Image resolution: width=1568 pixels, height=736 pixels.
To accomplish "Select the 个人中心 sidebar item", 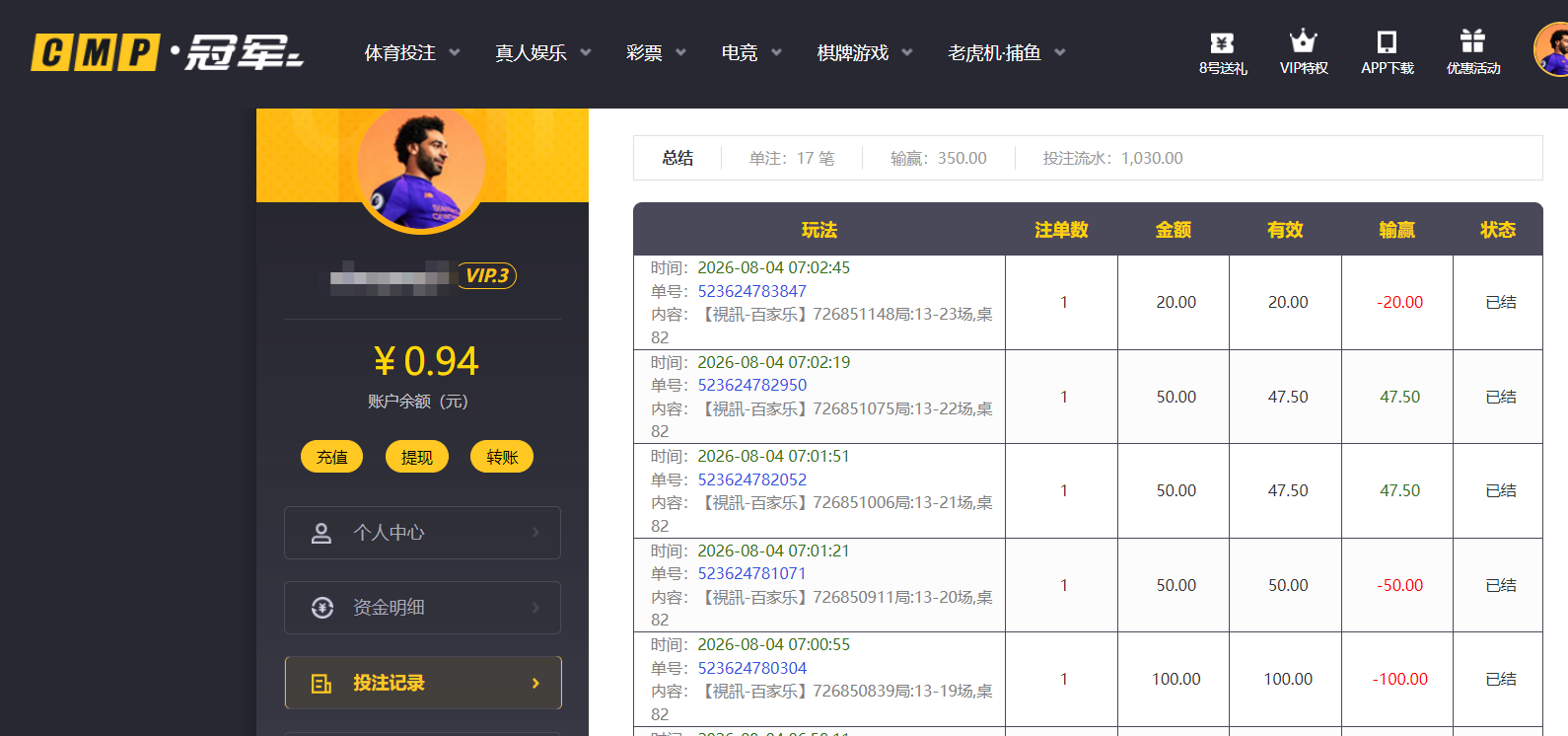I will (x=422, y=533).
